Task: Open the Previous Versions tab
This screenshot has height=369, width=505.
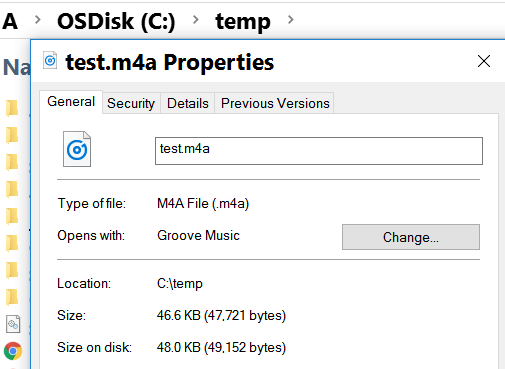Action: (275, 103)
